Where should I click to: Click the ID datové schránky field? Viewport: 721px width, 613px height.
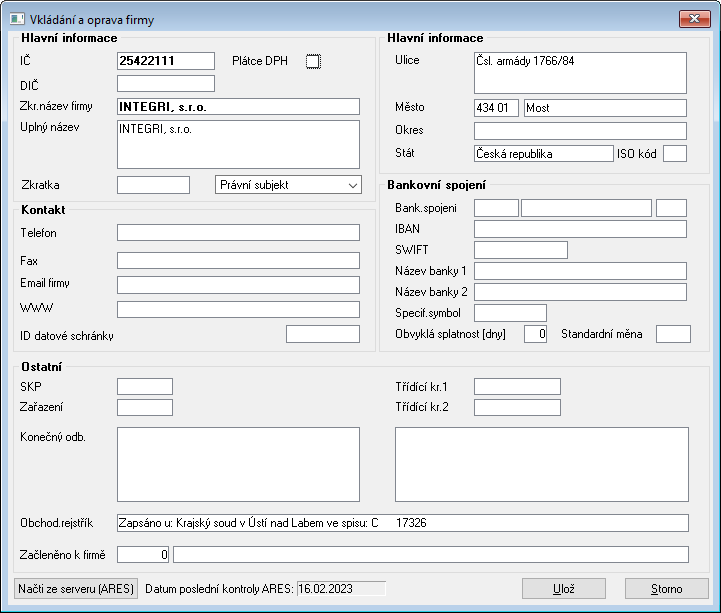click(x=323, y=334)
